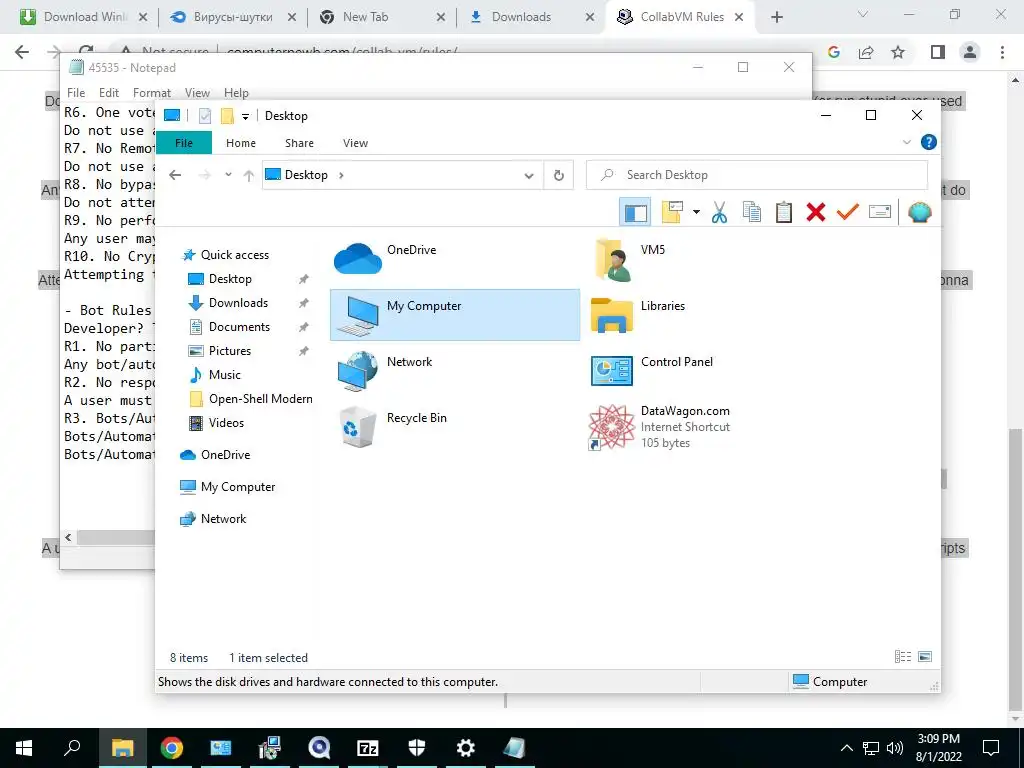Switch to details view layout button
The height and width of the screenshot is (768, 1024).
pos(903,657)
